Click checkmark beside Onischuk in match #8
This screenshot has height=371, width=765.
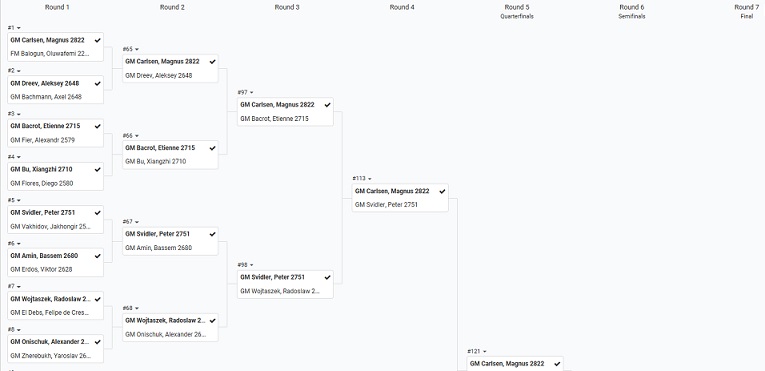point(98,342)
